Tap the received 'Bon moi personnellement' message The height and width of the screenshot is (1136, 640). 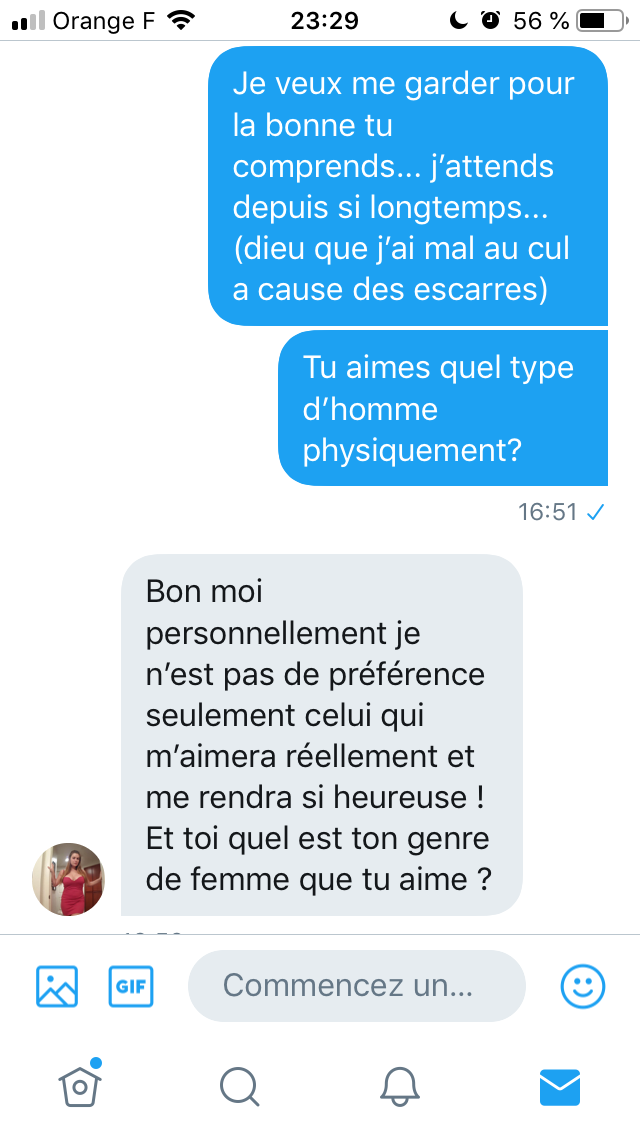click(322, 735)
